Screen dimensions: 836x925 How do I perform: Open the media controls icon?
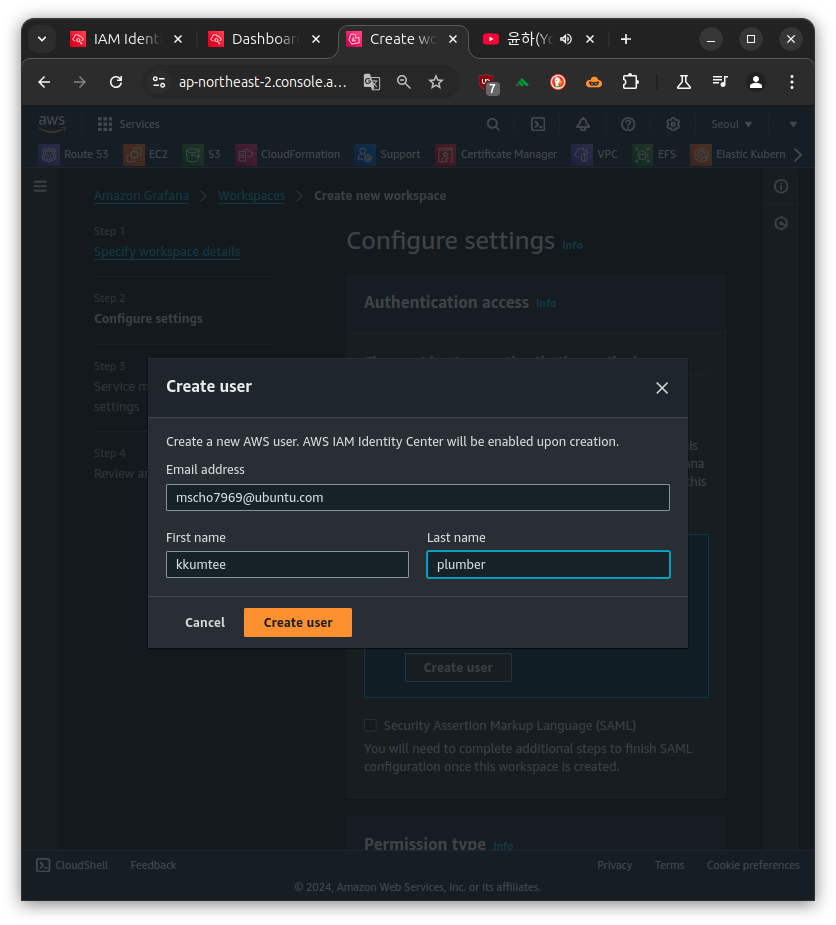(720, 82)
